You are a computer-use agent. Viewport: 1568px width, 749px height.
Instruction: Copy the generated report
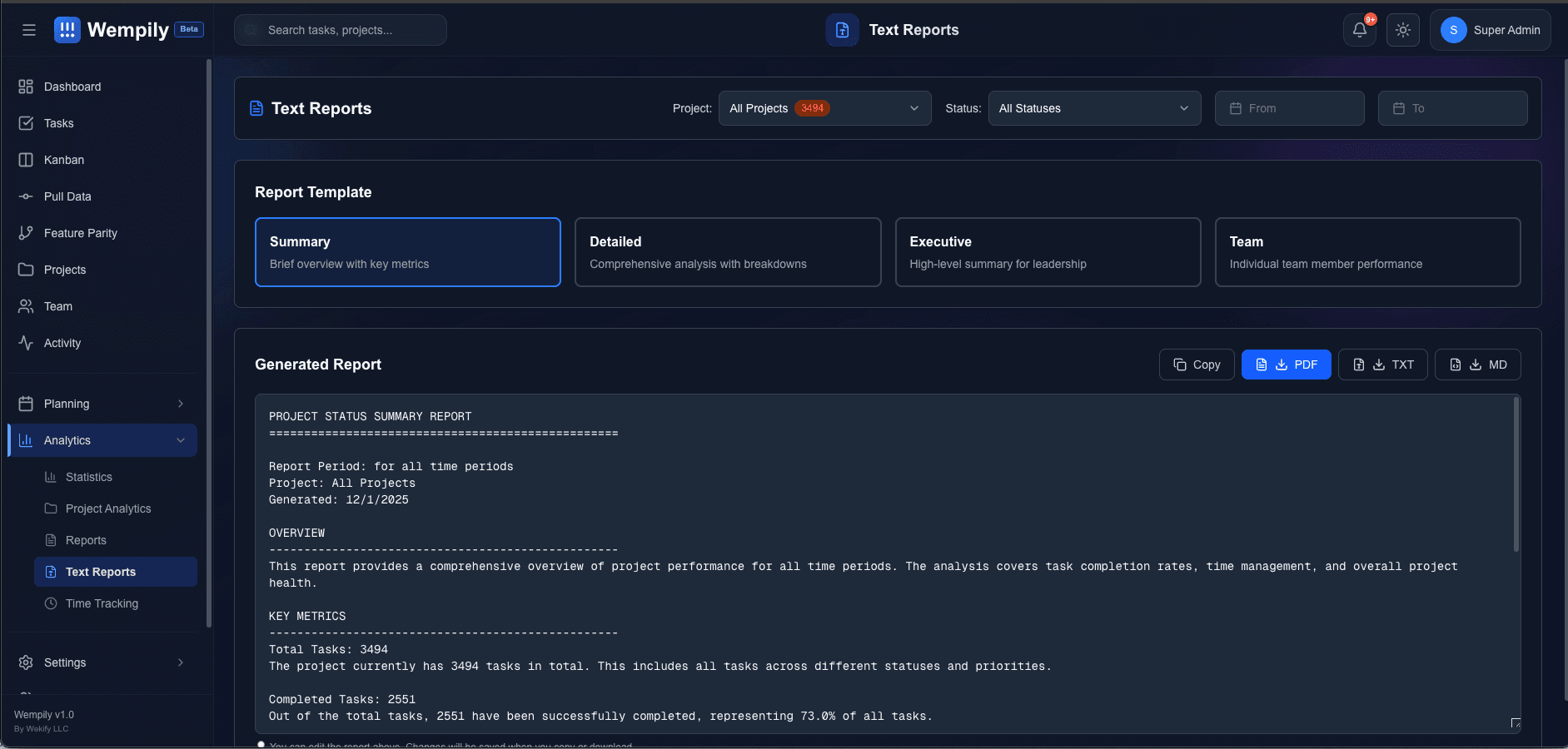(x=1196, y=365)
